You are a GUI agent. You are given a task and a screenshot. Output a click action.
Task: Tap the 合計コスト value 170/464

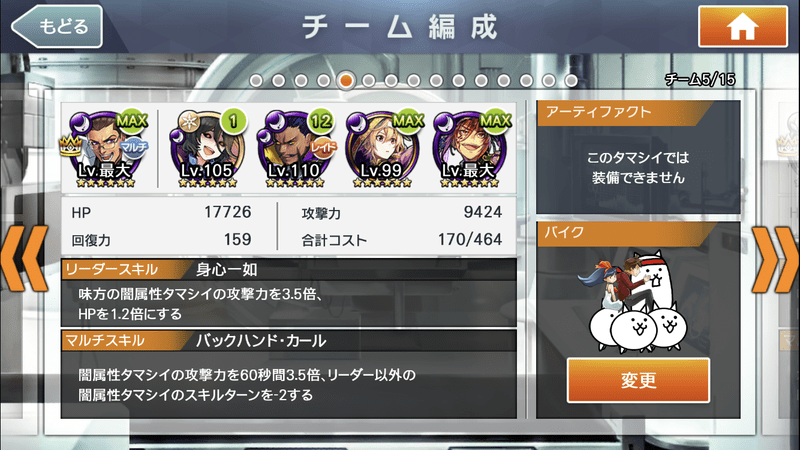click(x=469, y=239)
